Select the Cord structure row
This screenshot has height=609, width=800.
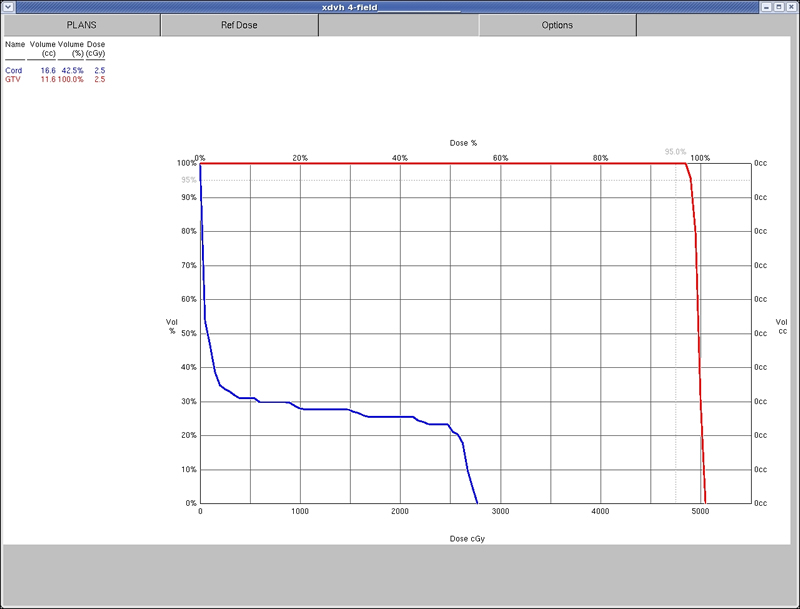tap(14, 71)
